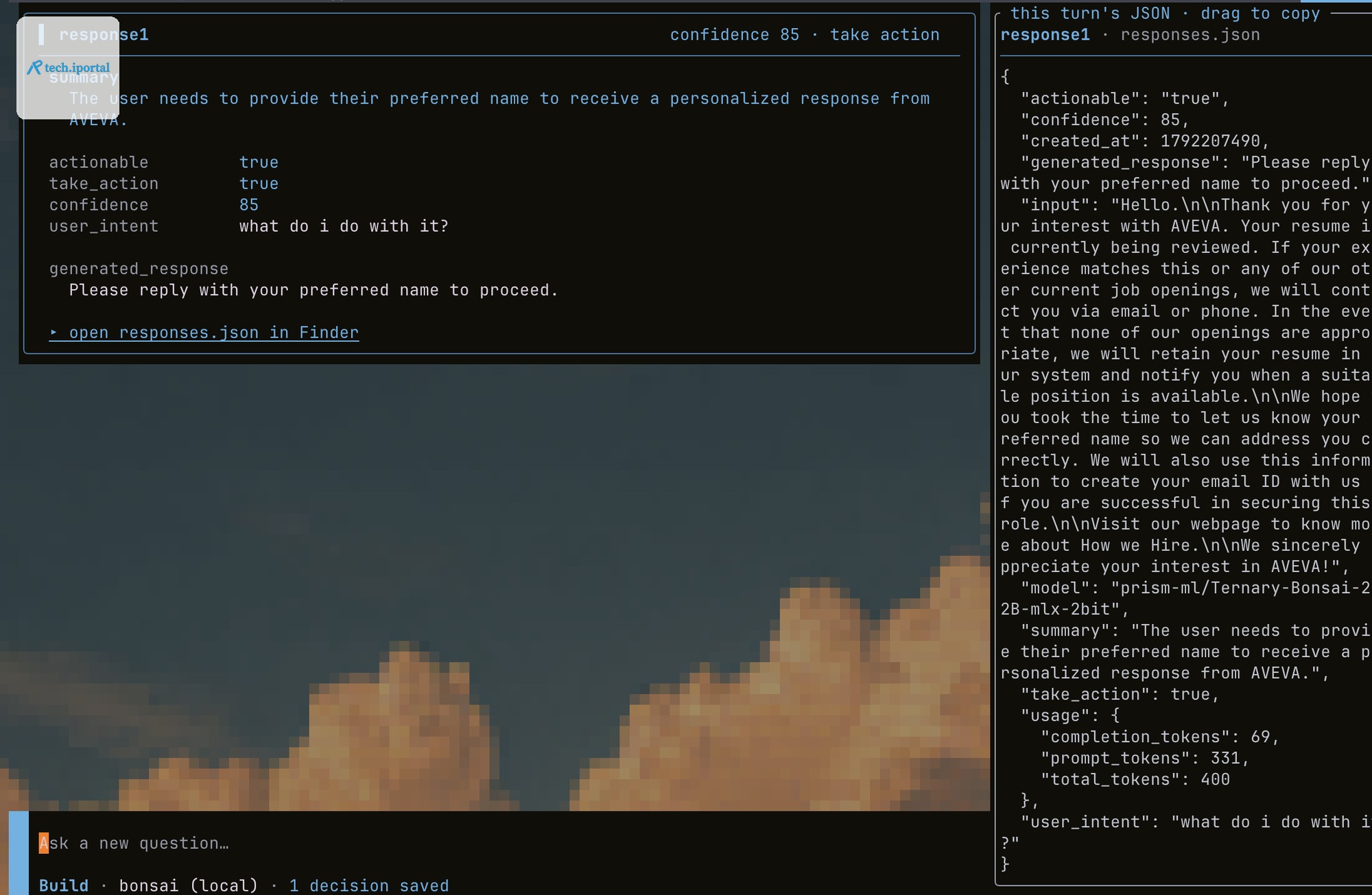Click the '"user_intent"' JSON line
Image resolution: width=1372 pixels, height=895 pixels.
(1195, 822)
